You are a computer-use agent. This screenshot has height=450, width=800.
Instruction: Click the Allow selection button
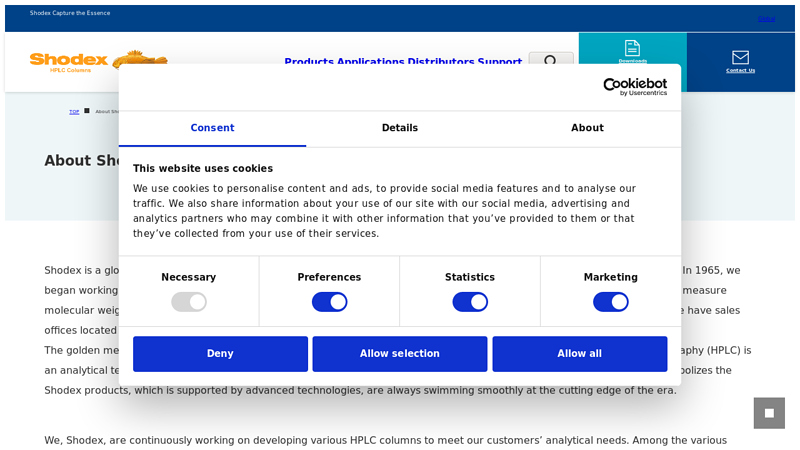[400, 354]
